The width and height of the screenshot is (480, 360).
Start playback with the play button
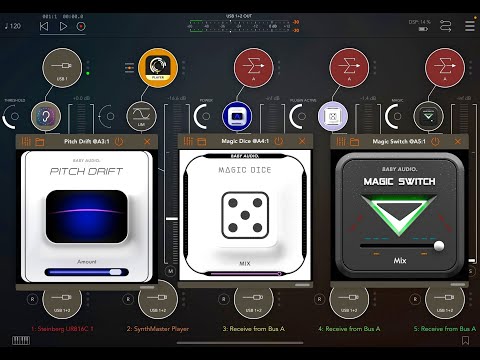pyautogui.click(x=63, y=26)
